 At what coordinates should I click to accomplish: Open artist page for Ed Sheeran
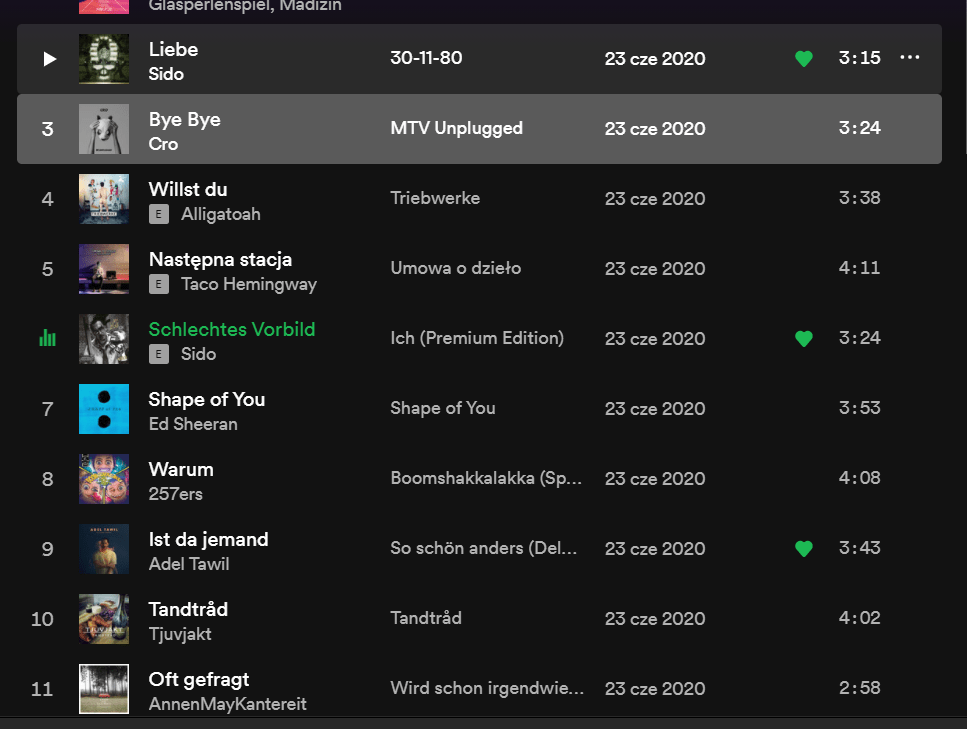pyautogui.click(x=193, y=424)
